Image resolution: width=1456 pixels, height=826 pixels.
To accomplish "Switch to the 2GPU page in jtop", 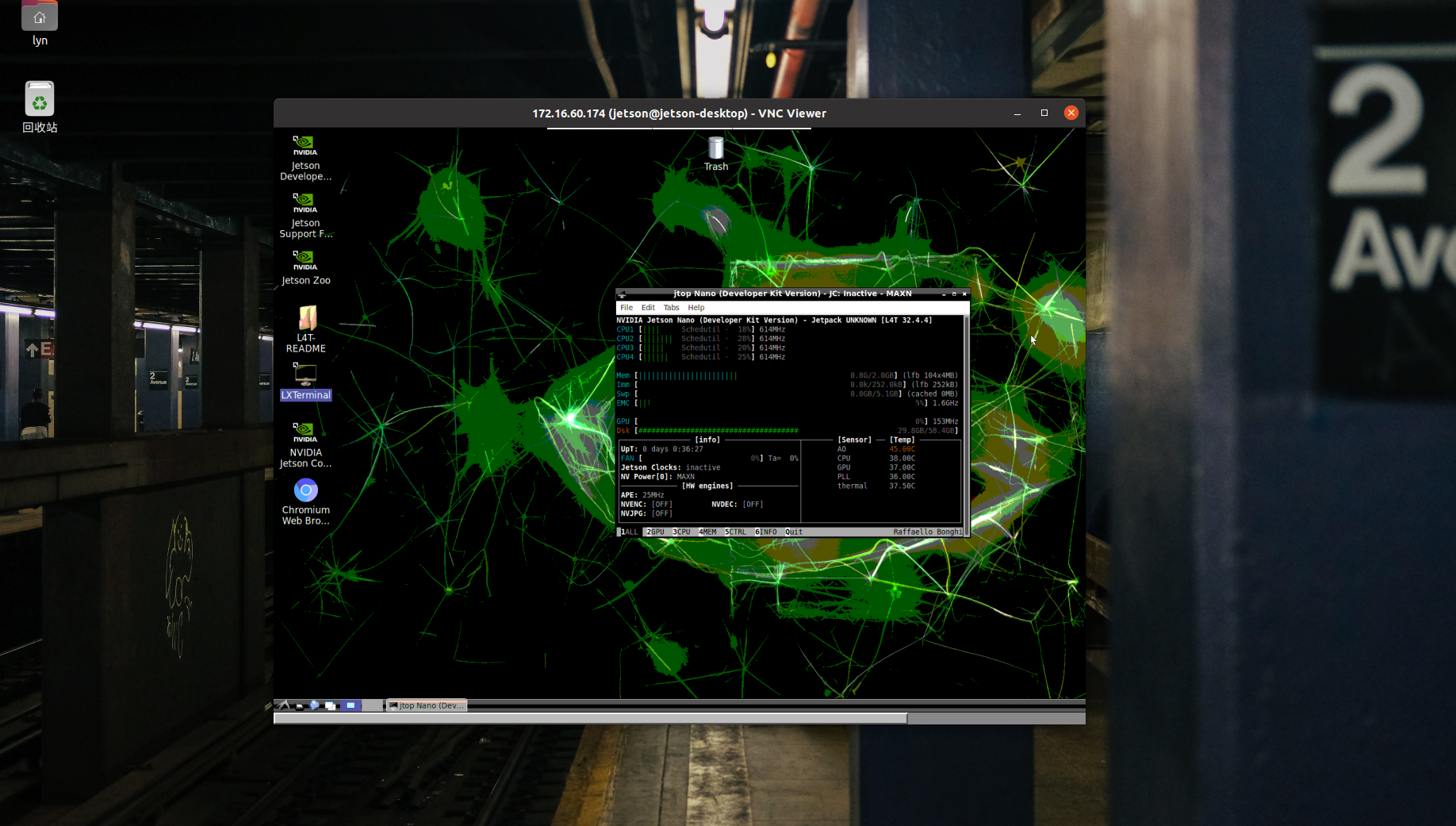I will pos(655,532).
